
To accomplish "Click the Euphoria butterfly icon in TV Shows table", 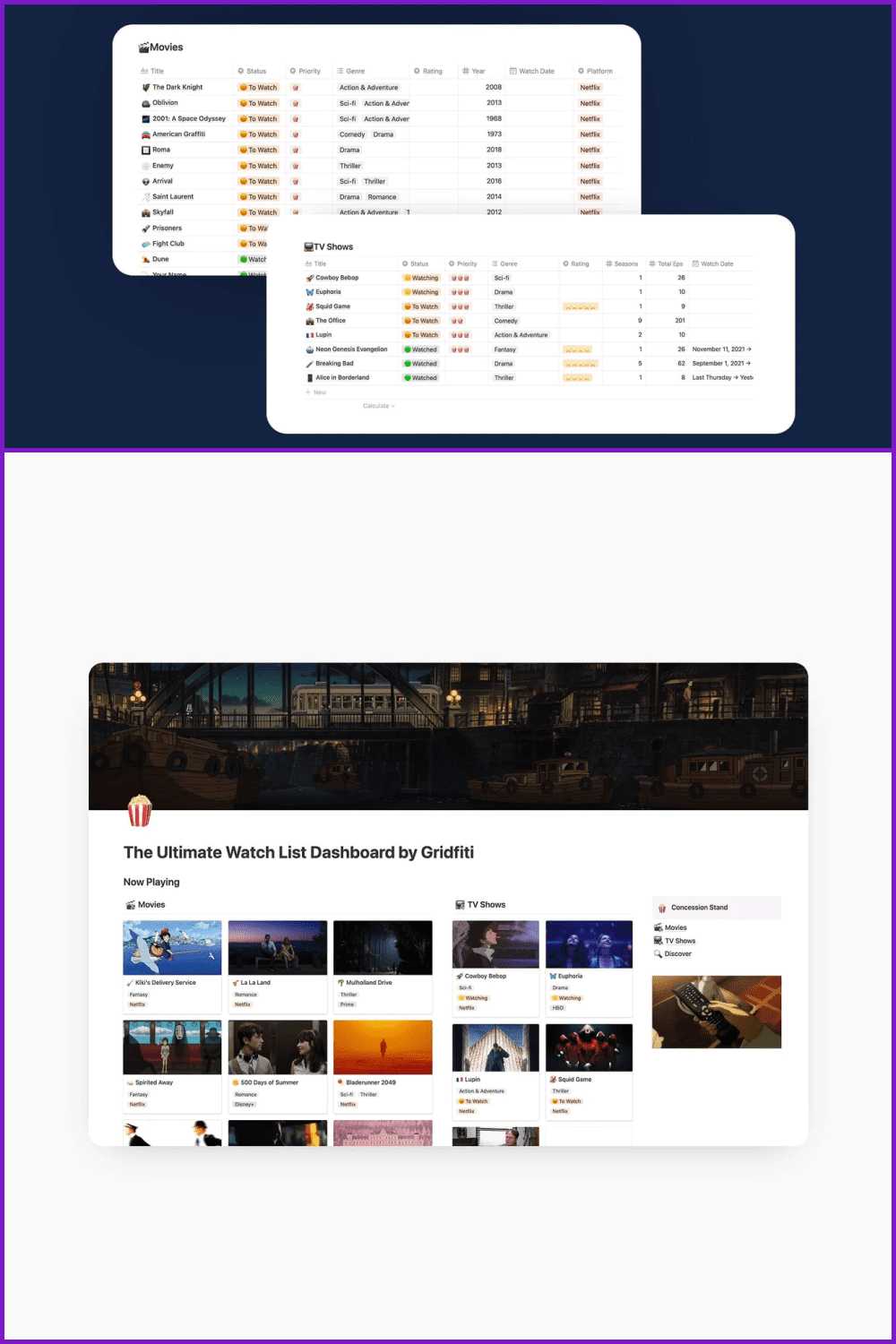I will [310, 292].
